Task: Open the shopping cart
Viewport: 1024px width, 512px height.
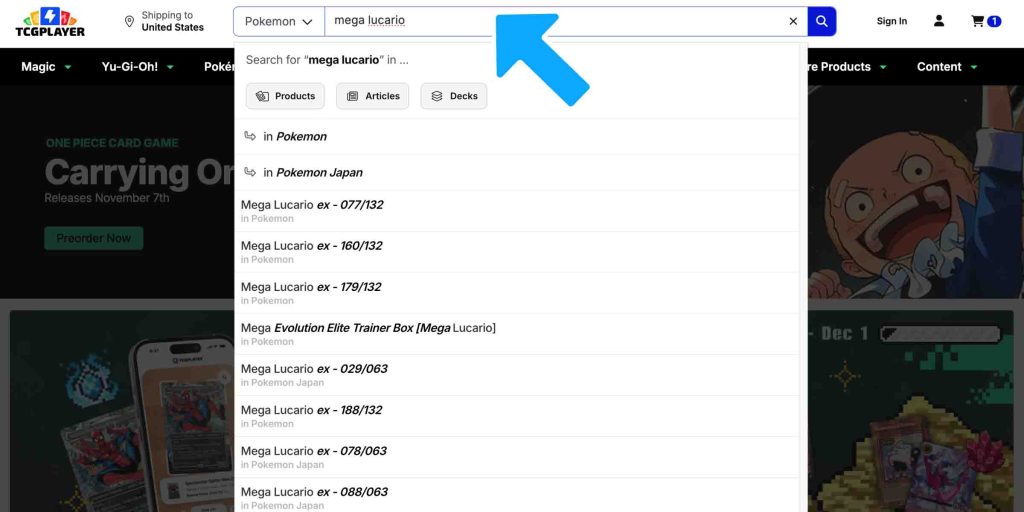Action: (984, 21)
